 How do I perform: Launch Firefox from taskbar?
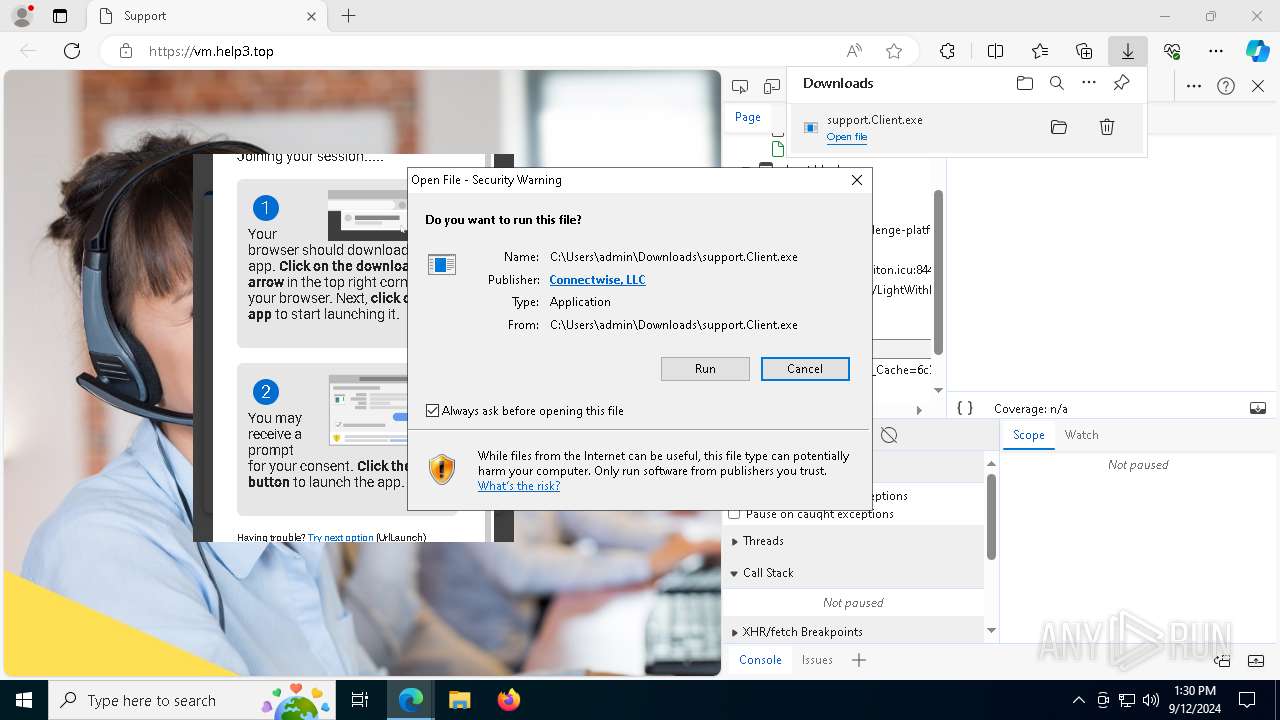click(x=508, y=700)
